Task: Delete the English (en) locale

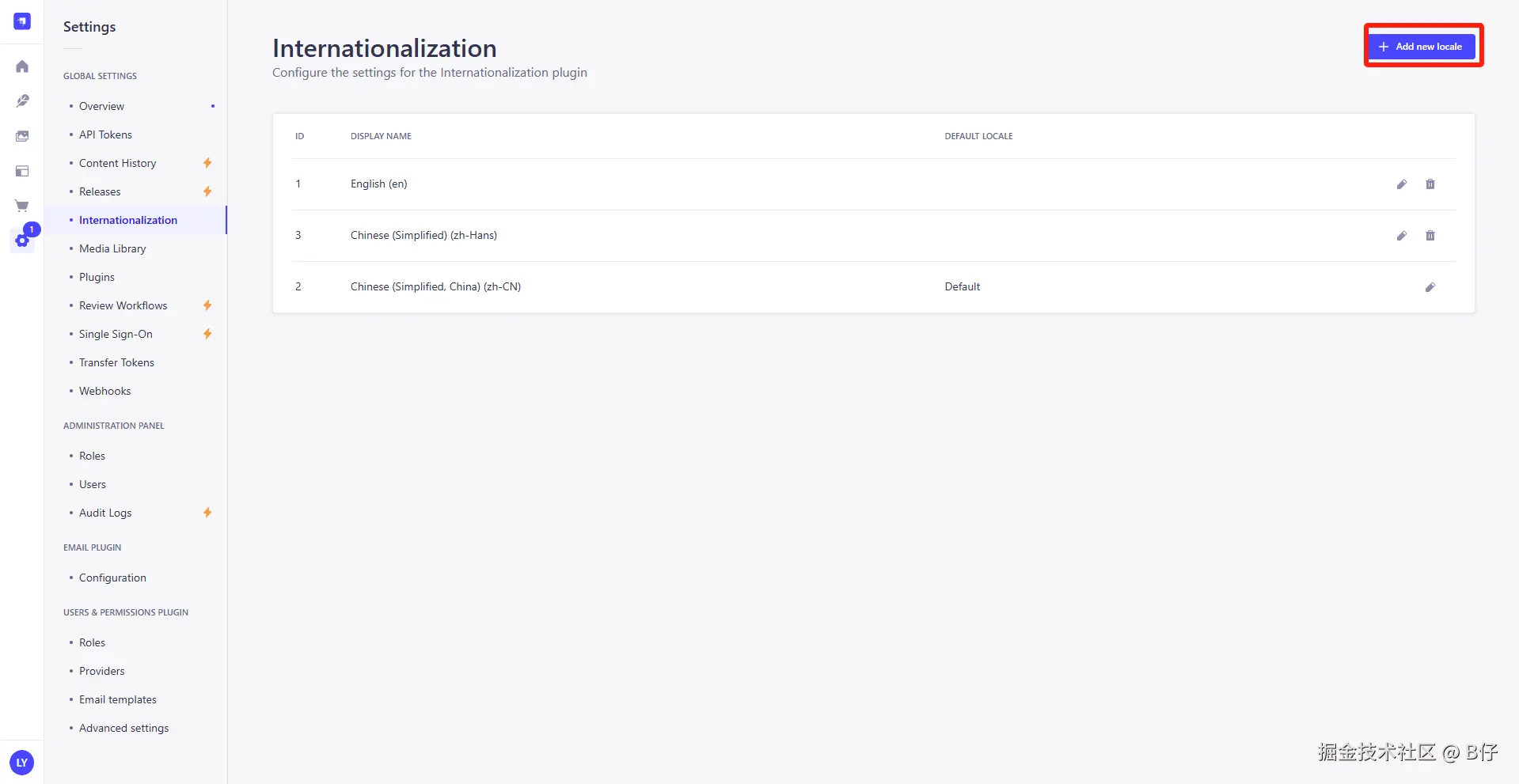Action: (1430, 184)
